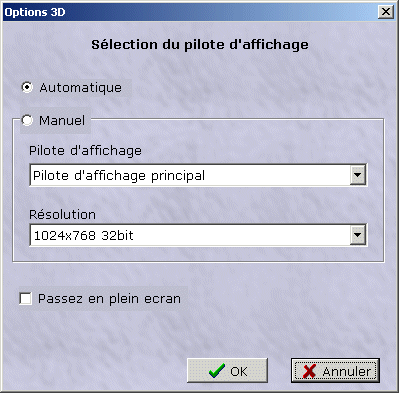
Task: Click the 1024x768 32bit combo box field
Action: pos(198,235)
